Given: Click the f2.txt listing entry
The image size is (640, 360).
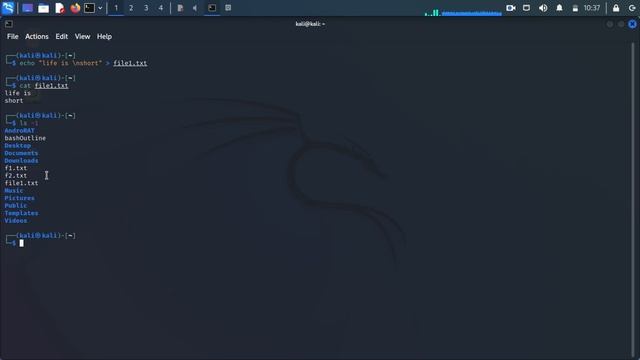Looking at the screenshot, I should click(x=16, y=176).
